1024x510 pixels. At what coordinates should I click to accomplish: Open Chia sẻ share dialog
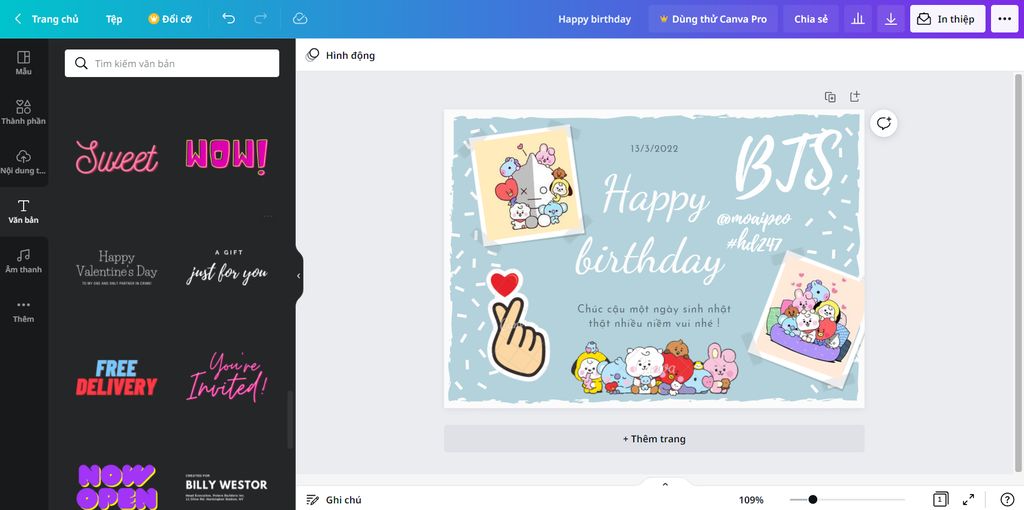(x=810, y=19)
